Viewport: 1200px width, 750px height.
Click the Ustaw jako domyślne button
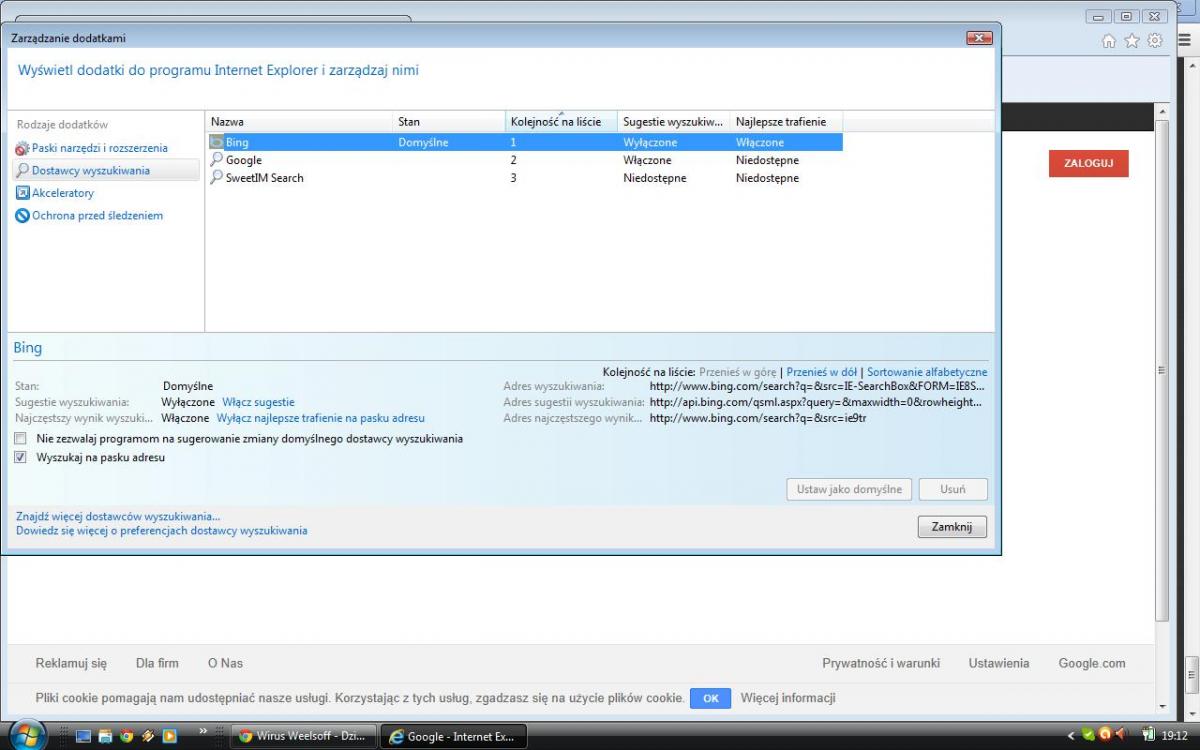[849, 490]
